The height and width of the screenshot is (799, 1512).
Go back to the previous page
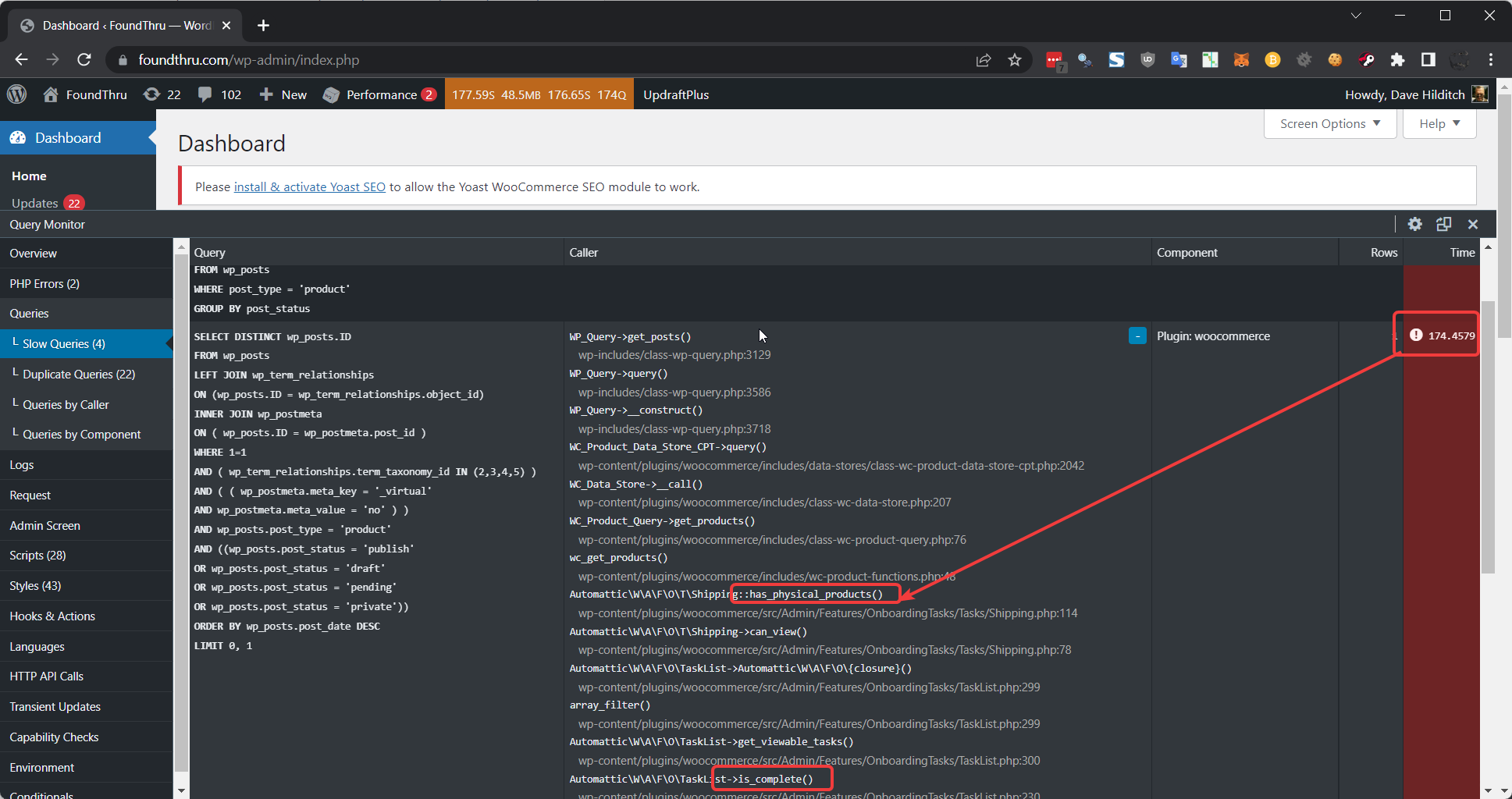(x=21, y=59)
